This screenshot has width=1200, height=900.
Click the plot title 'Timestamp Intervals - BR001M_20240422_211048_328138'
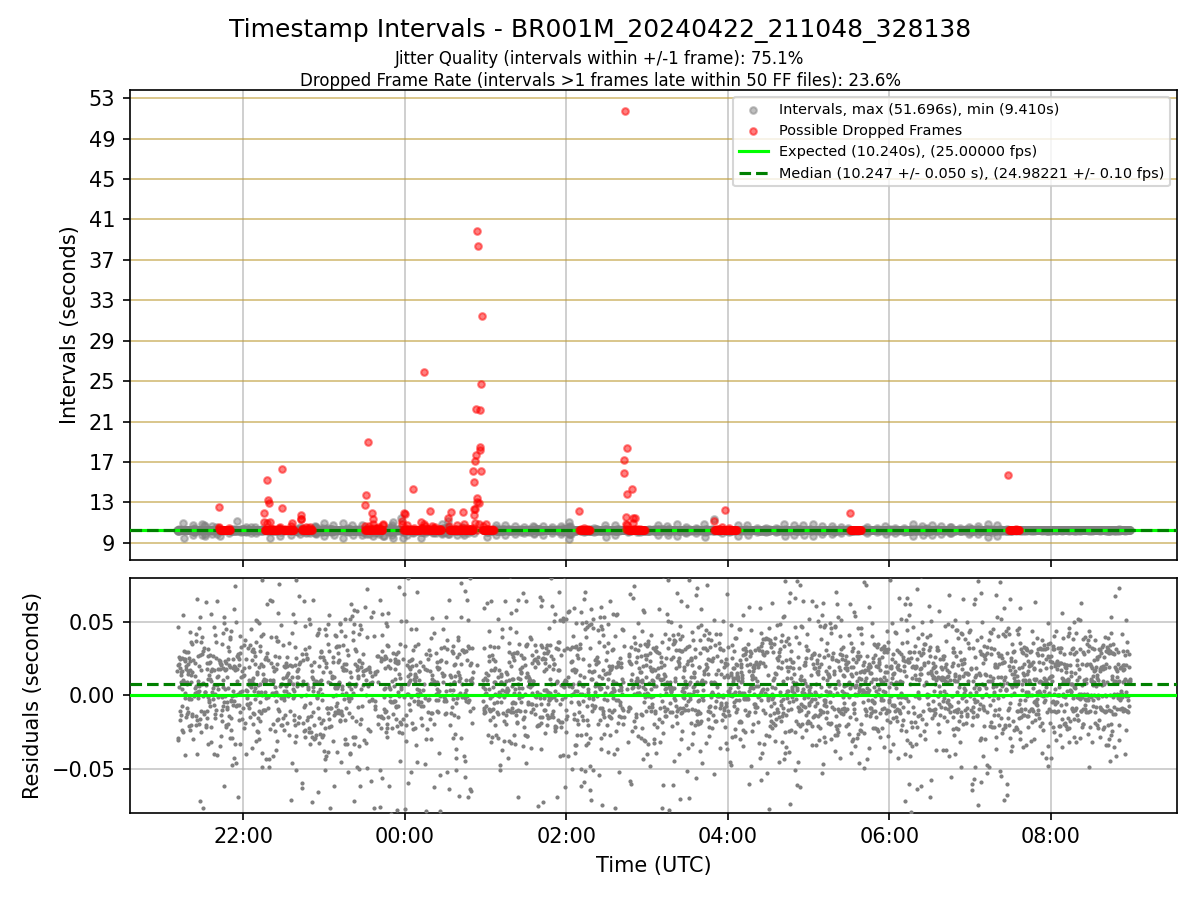pyautogui.click(x=600, y=29)
